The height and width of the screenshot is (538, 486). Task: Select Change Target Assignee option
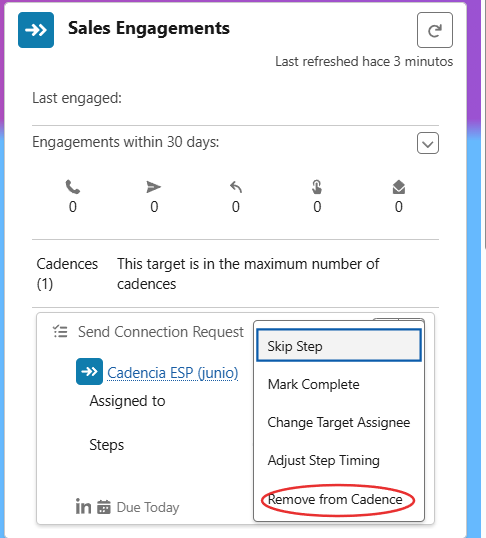(x=339, y=422)
